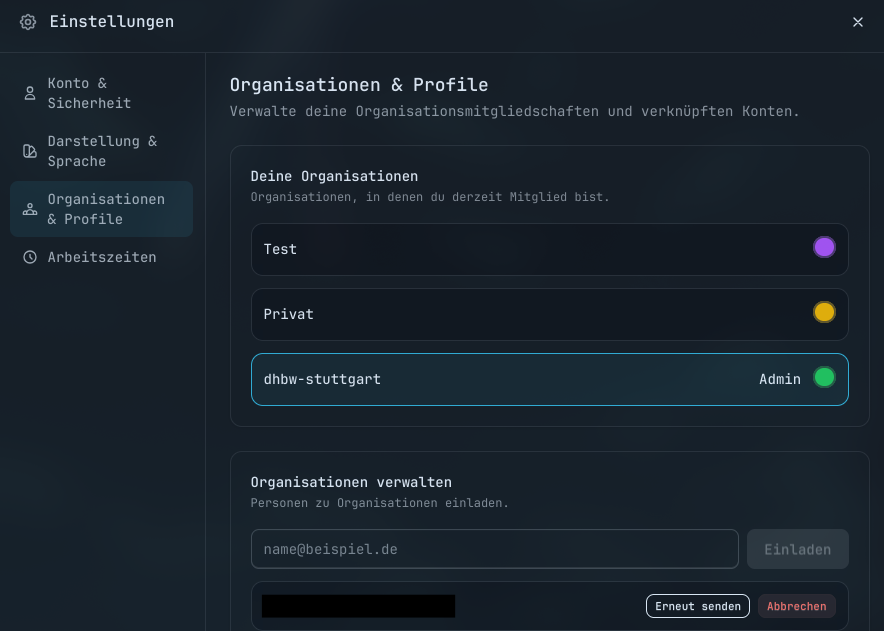Image resolution: width=884 pixels, height=631 pixels.
Task: Select the Privat organisation row
Action: click(x=550, y=314)
